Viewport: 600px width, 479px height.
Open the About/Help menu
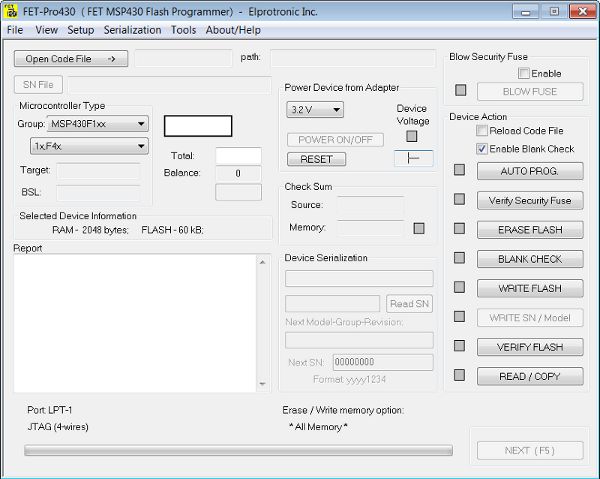tap(233, 30)
